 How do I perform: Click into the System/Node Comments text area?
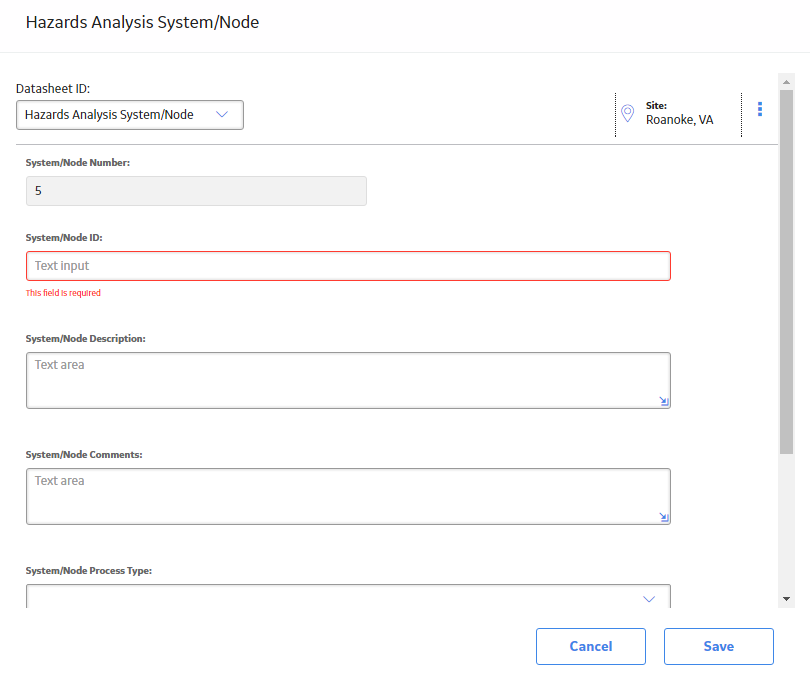pyautogui.click(x=348, y=496)
